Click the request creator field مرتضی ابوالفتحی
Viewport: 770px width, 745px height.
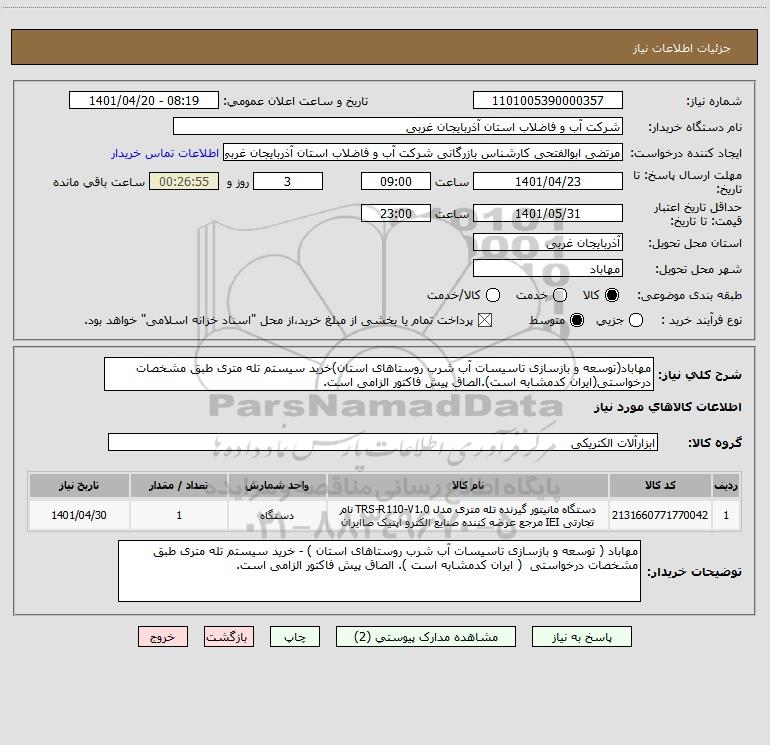point(423,153)
